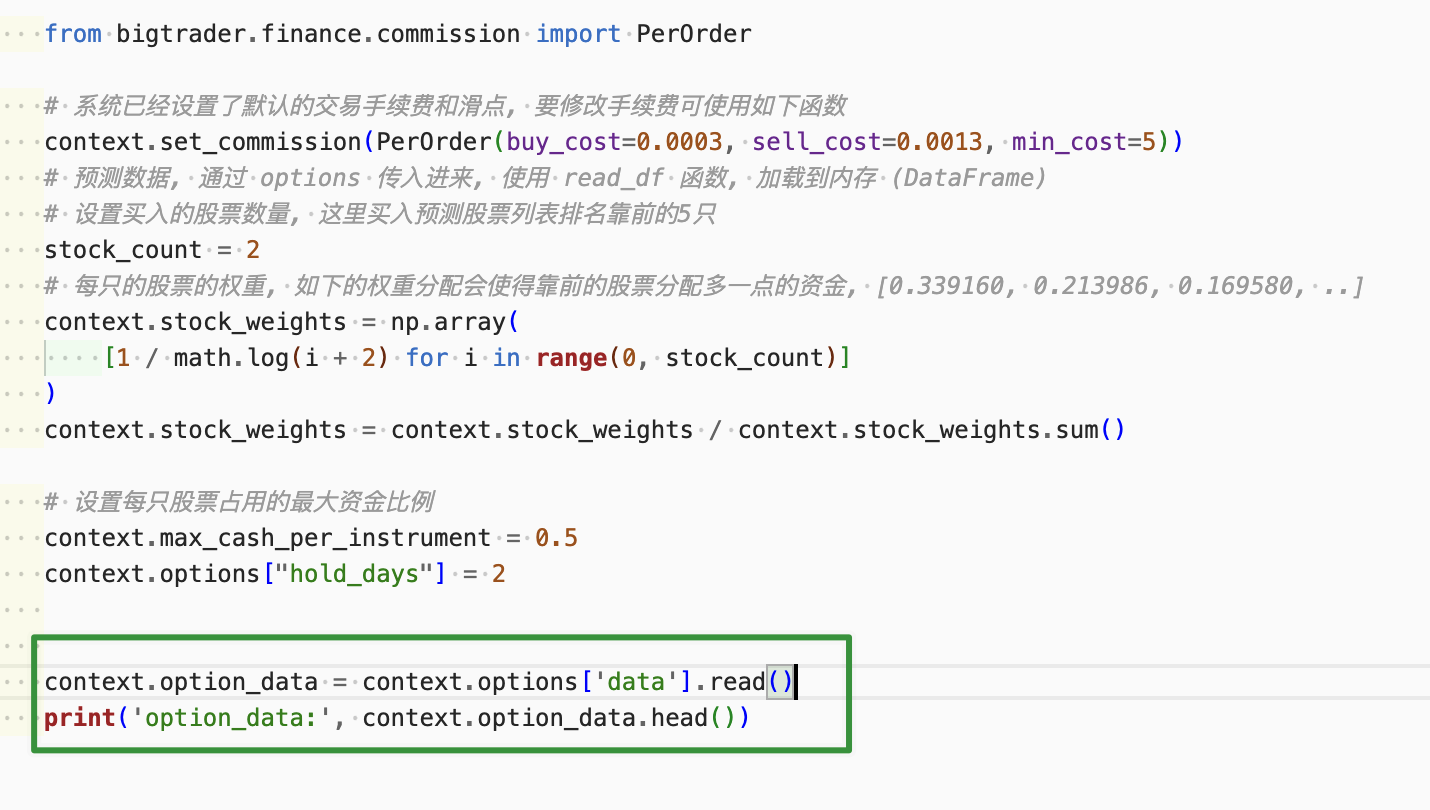Place cursor after the read() call
Image resolution: width=1430 pixels, height=810 pixels.
[795, 682]
